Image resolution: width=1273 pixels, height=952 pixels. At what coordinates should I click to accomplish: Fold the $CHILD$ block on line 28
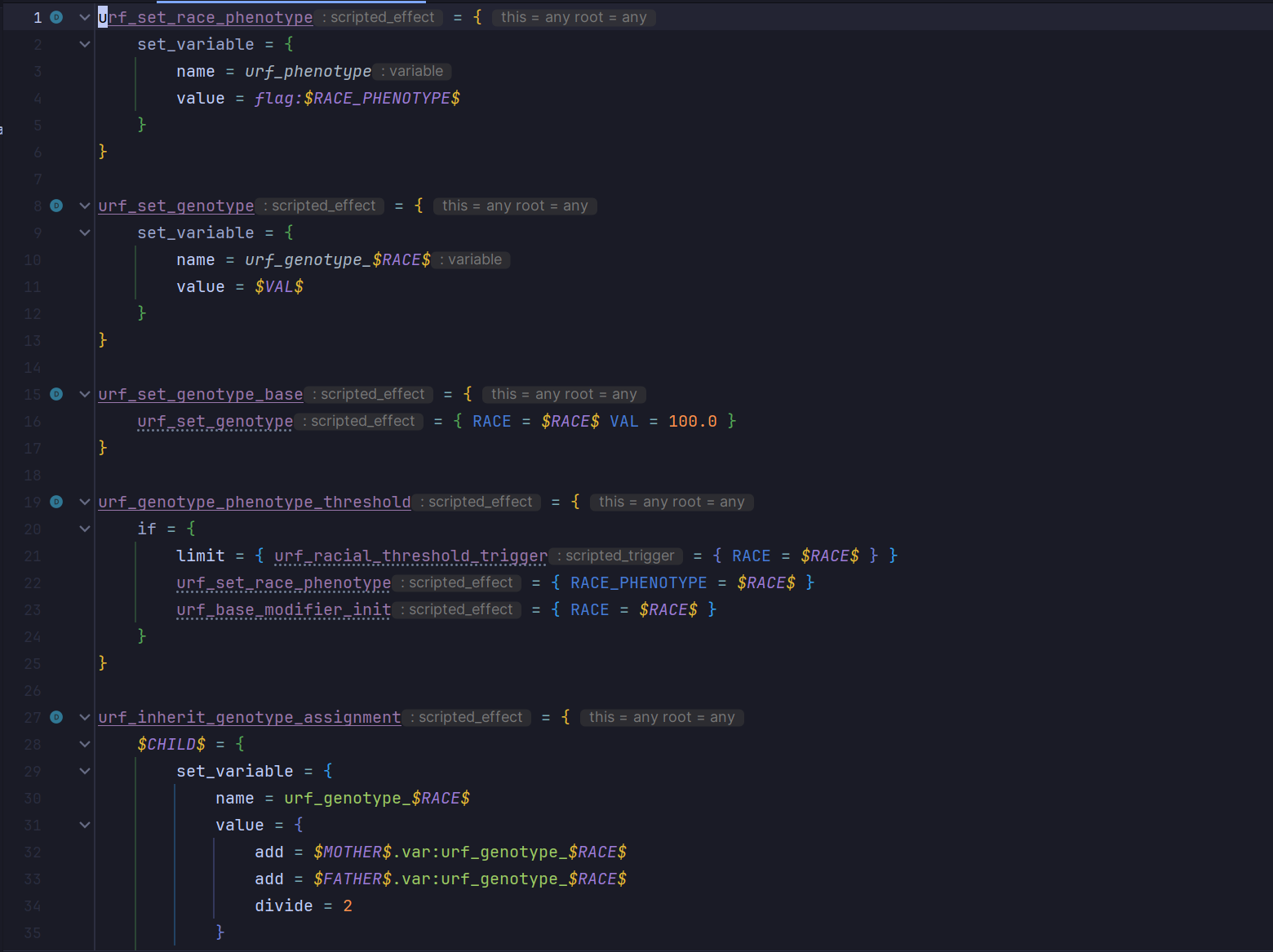[x=85, y=744]
